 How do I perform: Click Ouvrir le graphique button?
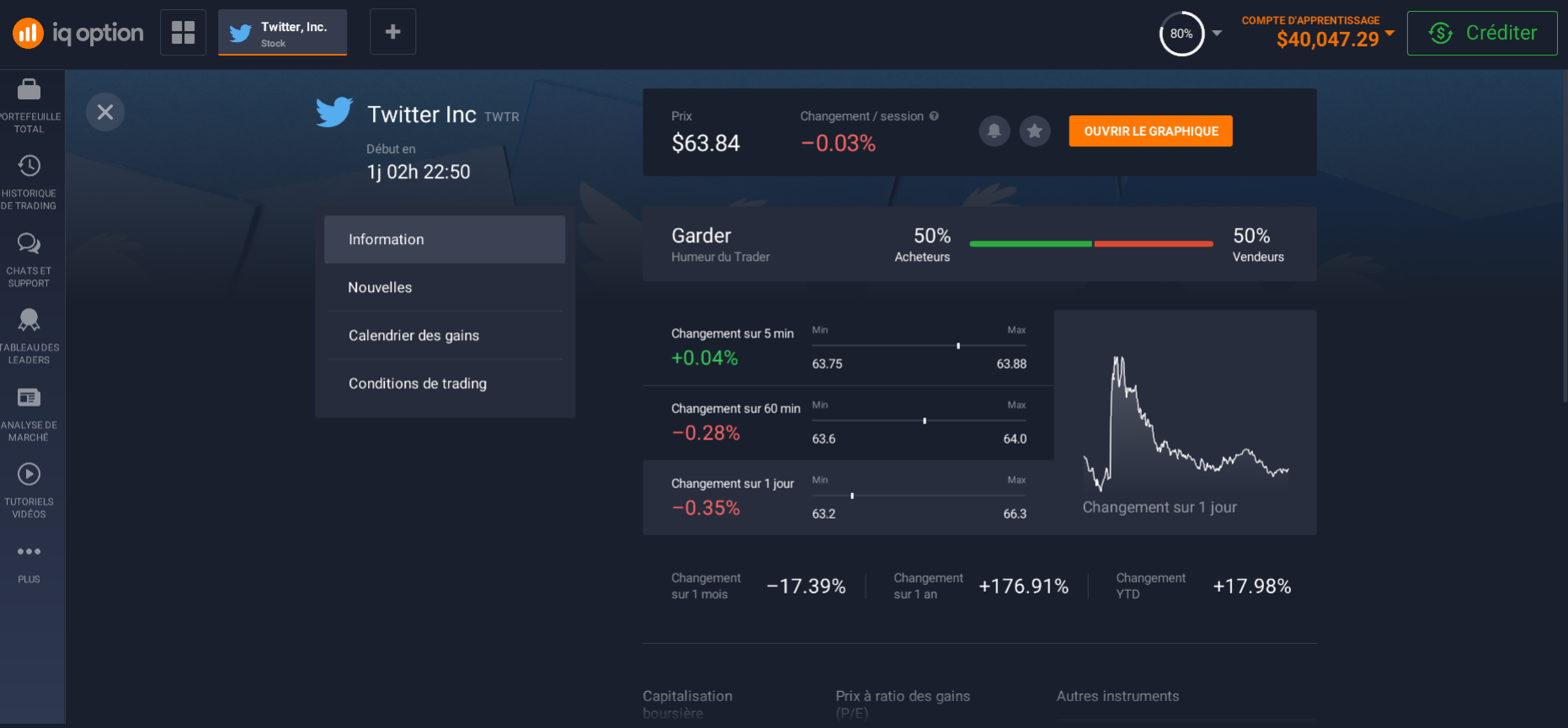point(1150,131)
